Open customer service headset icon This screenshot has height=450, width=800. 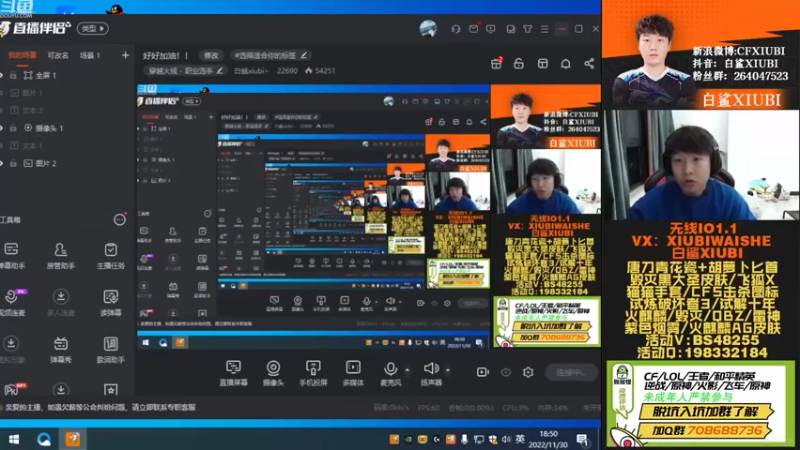[456, 29]
